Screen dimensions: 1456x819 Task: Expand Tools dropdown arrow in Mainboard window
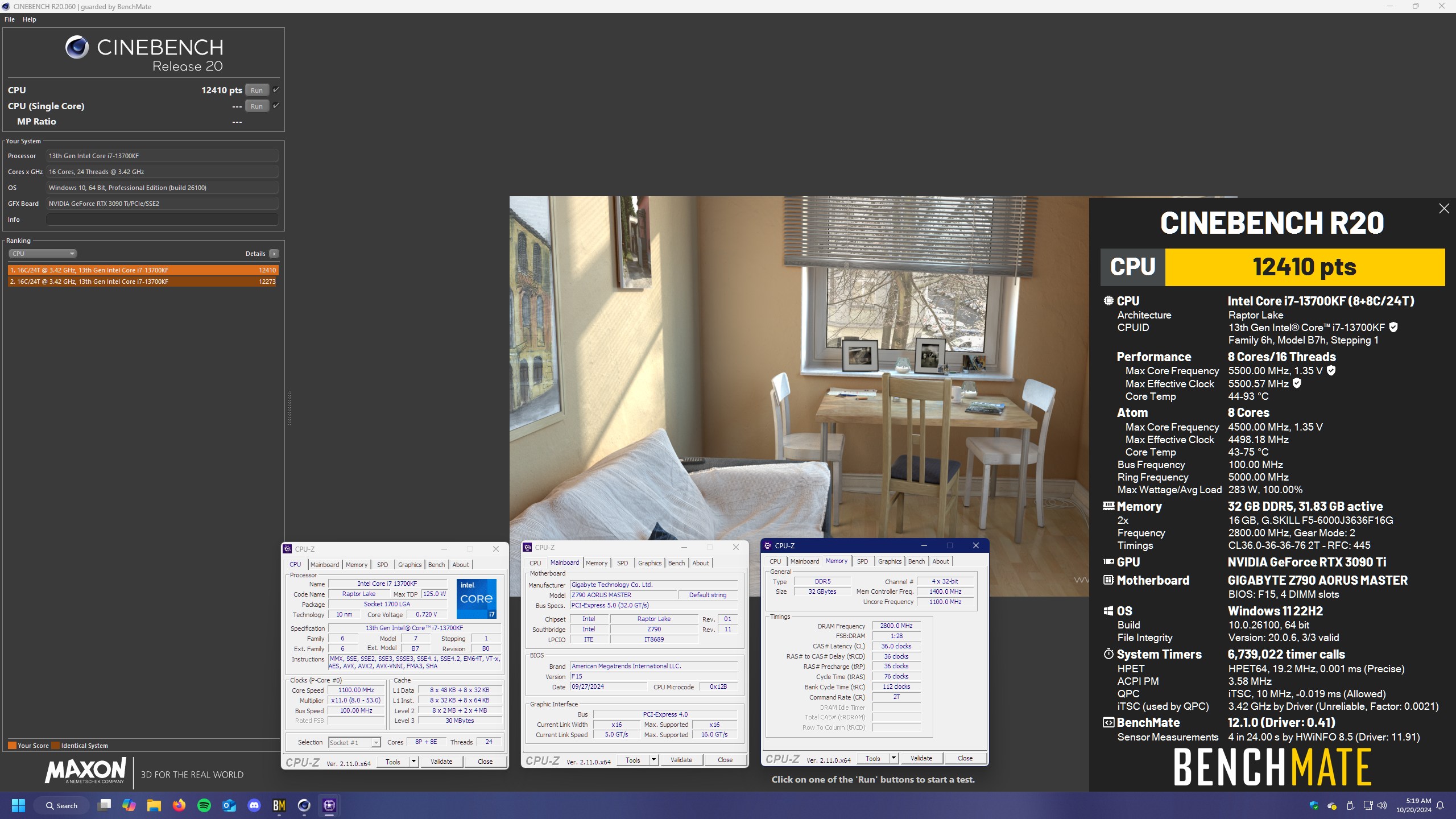click(x=653, y=760)
